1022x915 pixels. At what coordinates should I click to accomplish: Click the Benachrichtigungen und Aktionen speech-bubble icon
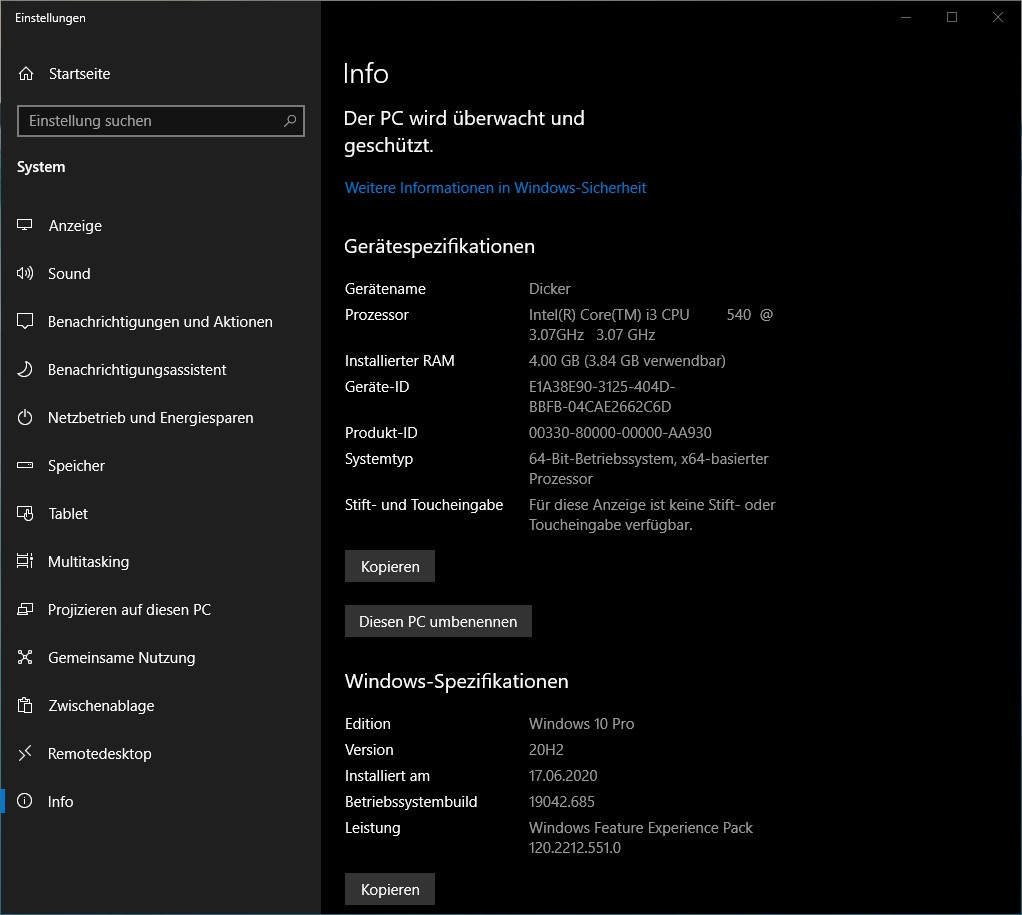(25, 321)
